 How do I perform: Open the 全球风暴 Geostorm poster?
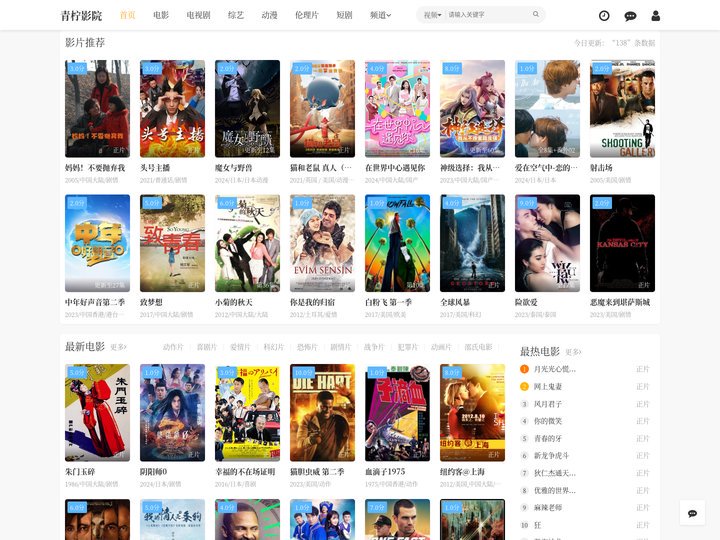(472, 243)
